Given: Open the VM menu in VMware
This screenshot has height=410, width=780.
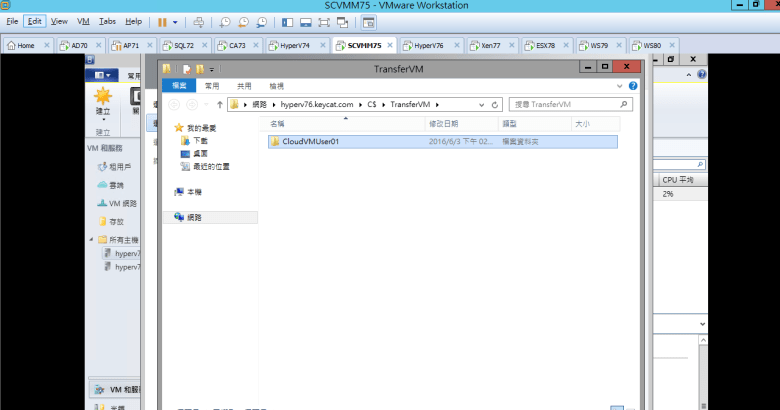Looking at the screenshot, I should [83, 21].
